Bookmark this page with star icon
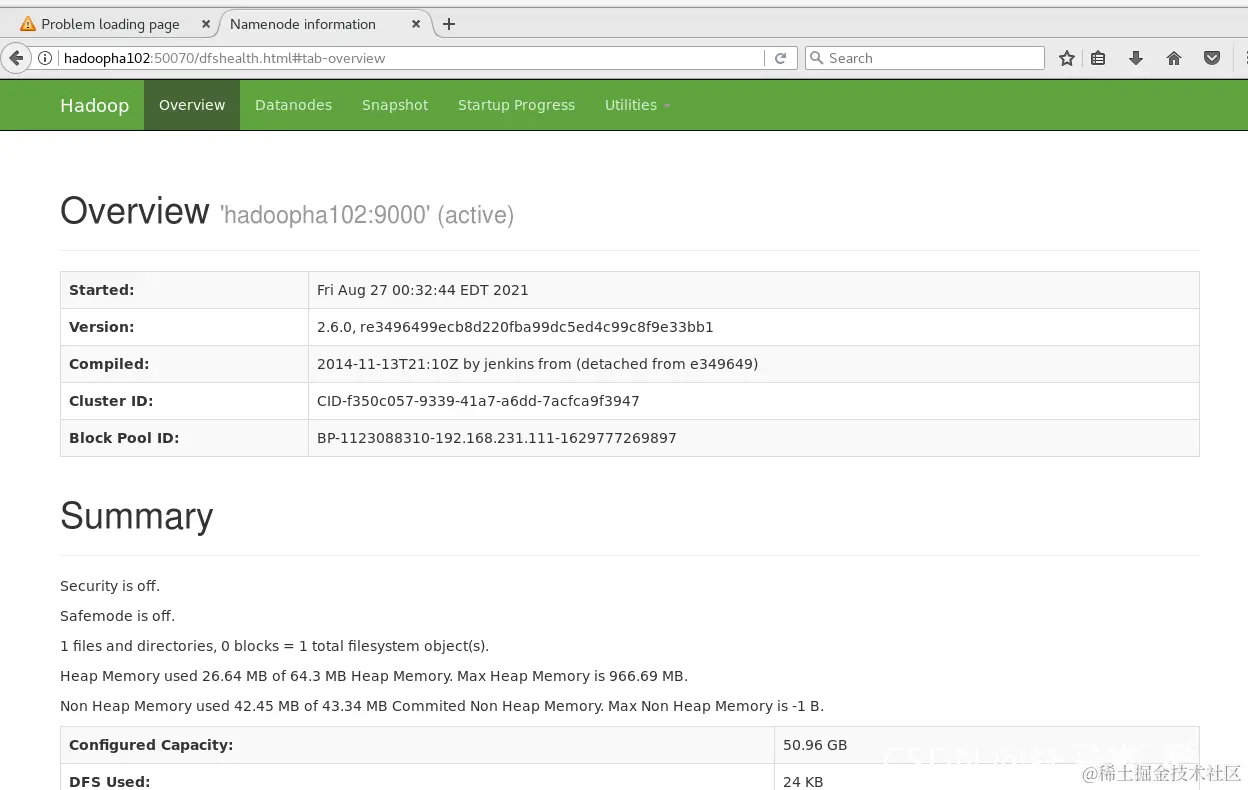The width and height of the screenshot is (1248, 790). point(1067,58)
